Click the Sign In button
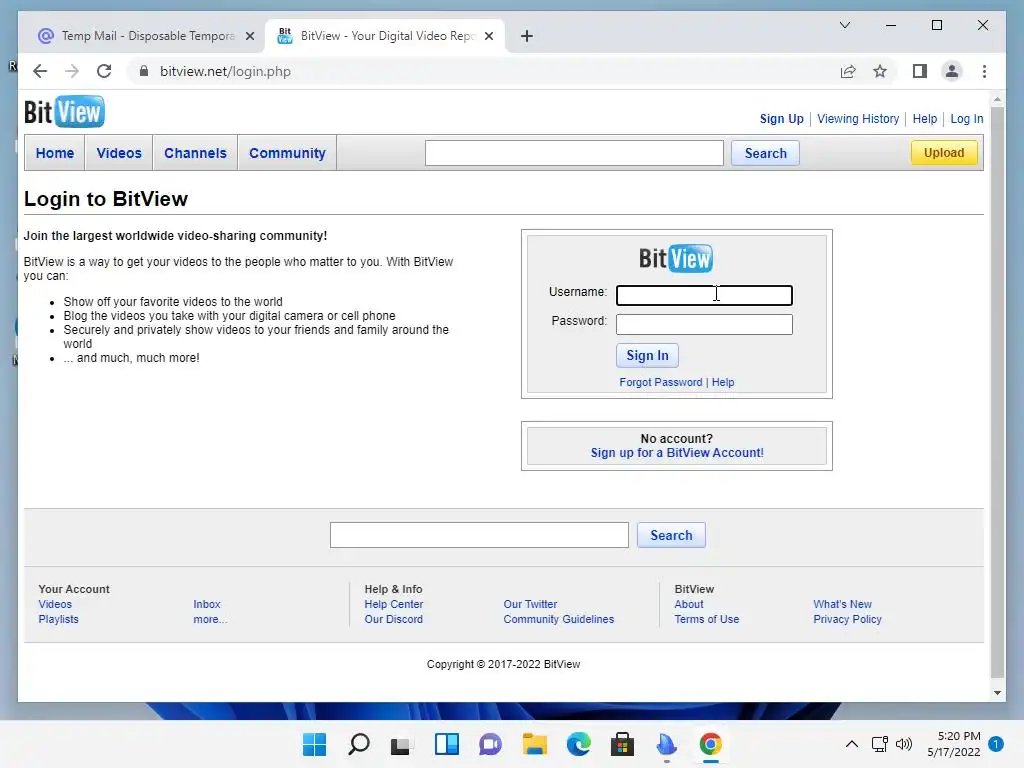Image resolution: width=1024 pixels, height=768 pixels. pyautogui.click(x=647, y=355)
